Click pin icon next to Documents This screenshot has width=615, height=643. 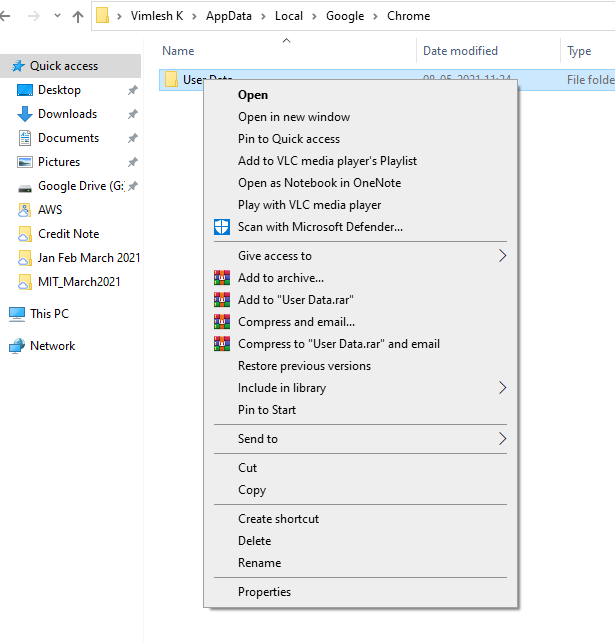(x=132, y=138)
